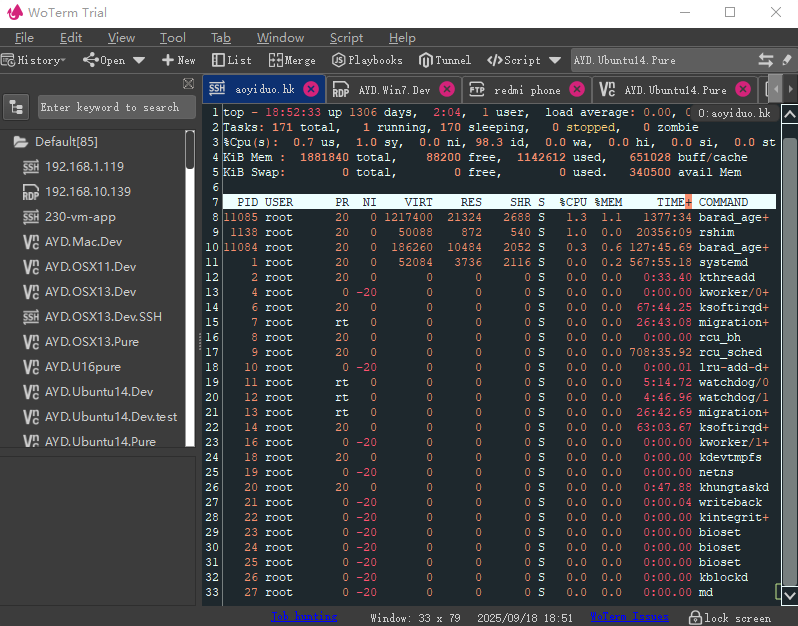
Task: Expand the Open dropdown arrow
Action: [x=139, y=60]
